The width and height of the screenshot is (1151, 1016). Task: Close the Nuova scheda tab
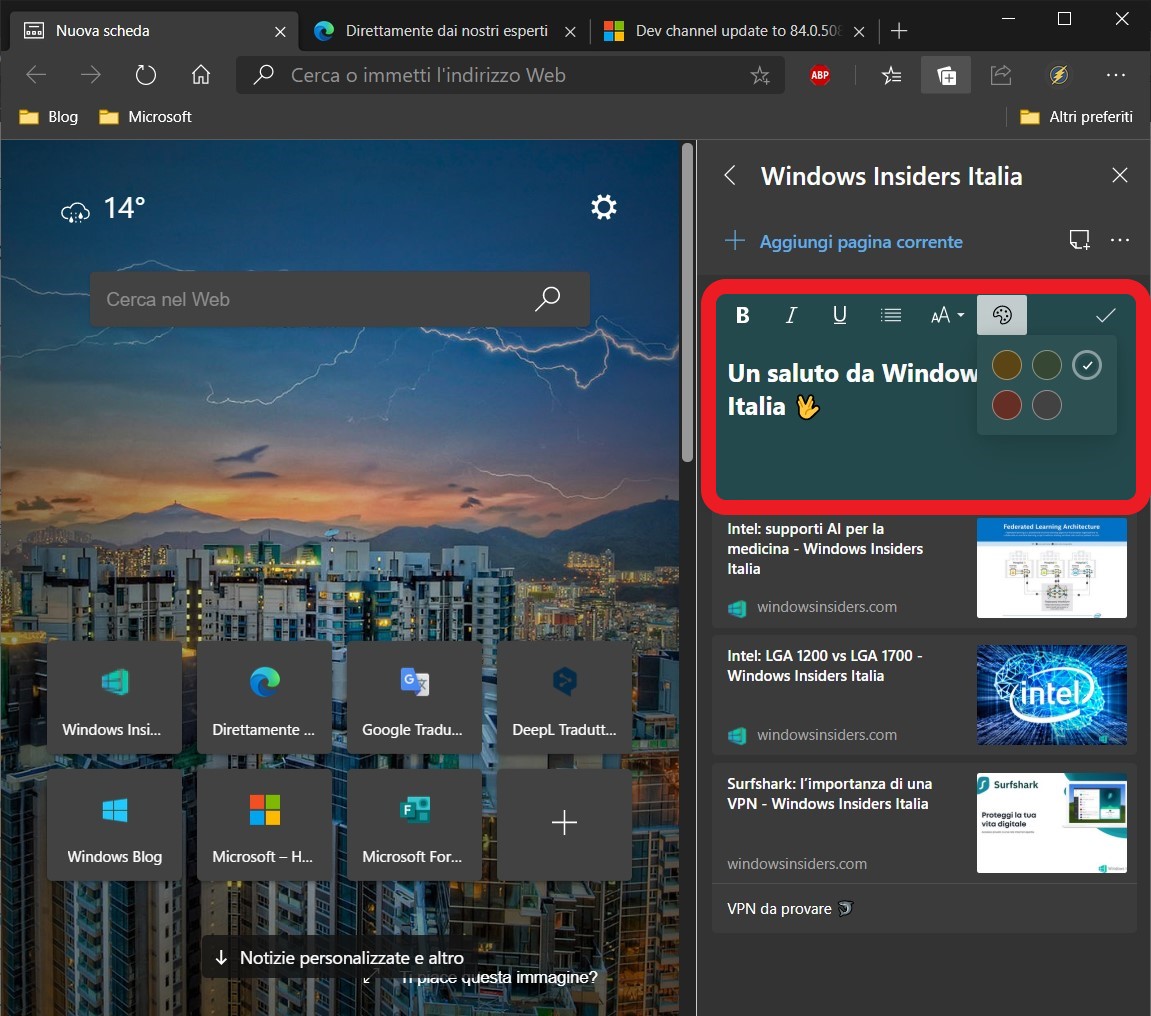280,32
